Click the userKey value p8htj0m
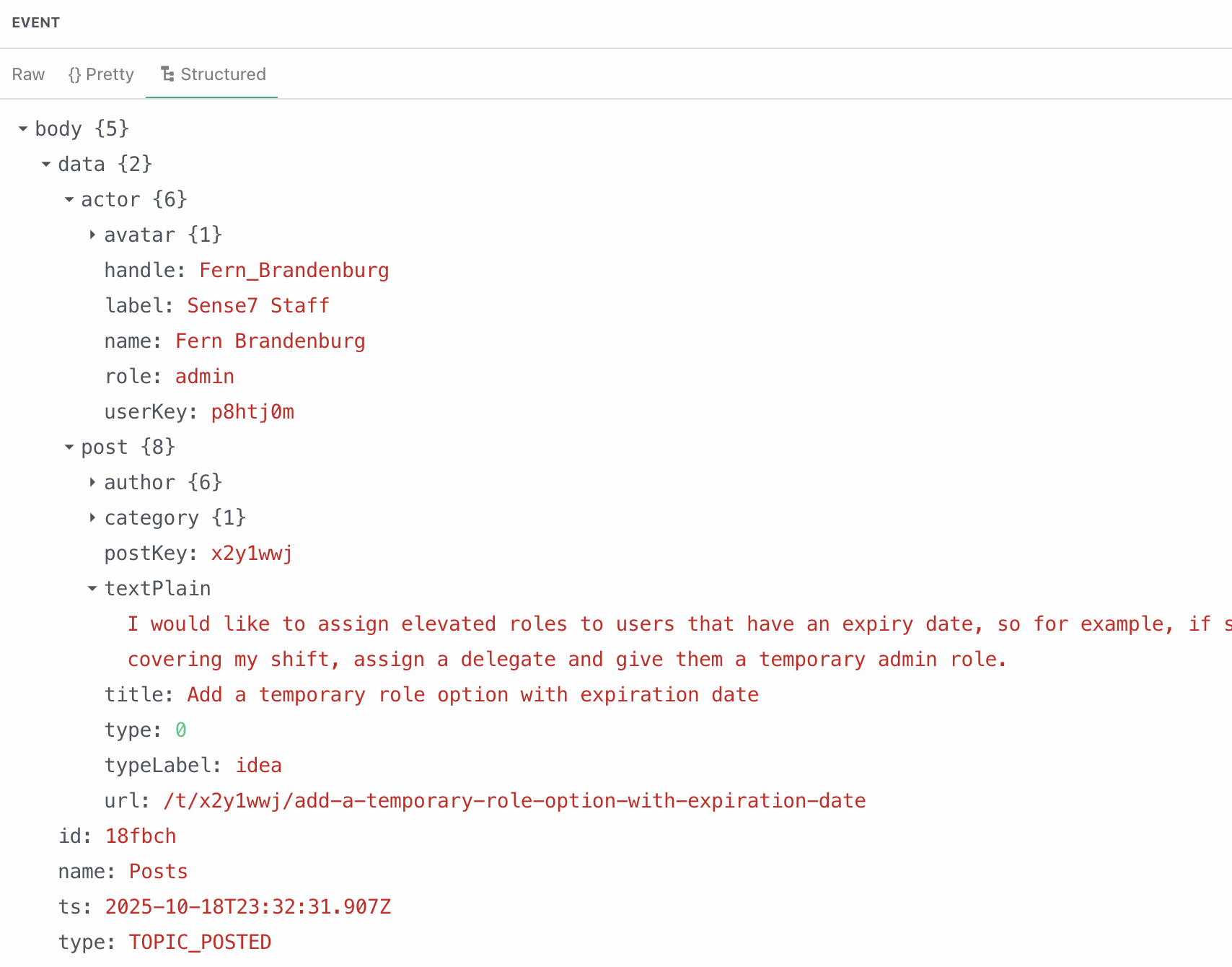Screen dimensions: 1232x967 click(252, 412)
